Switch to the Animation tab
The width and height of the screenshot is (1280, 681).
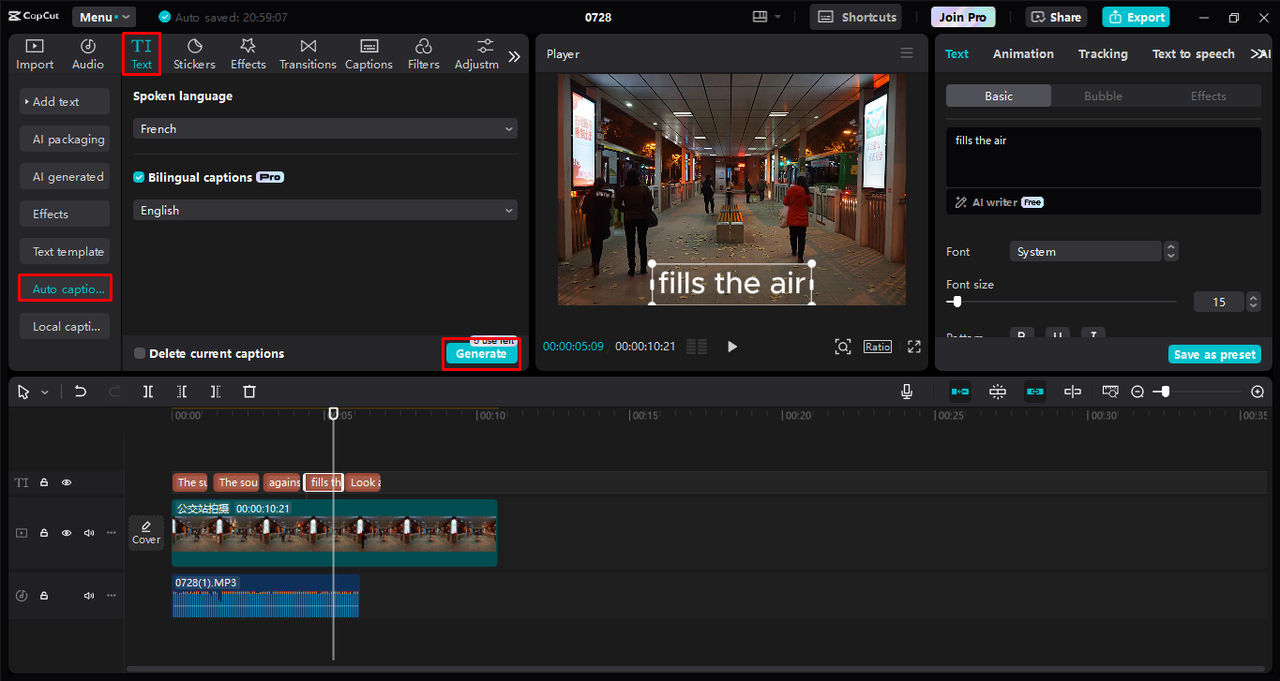[x=1023, y=54]
